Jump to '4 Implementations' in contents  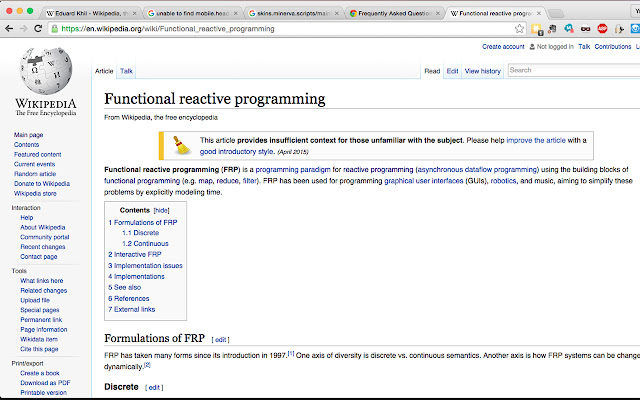[136, 276]
